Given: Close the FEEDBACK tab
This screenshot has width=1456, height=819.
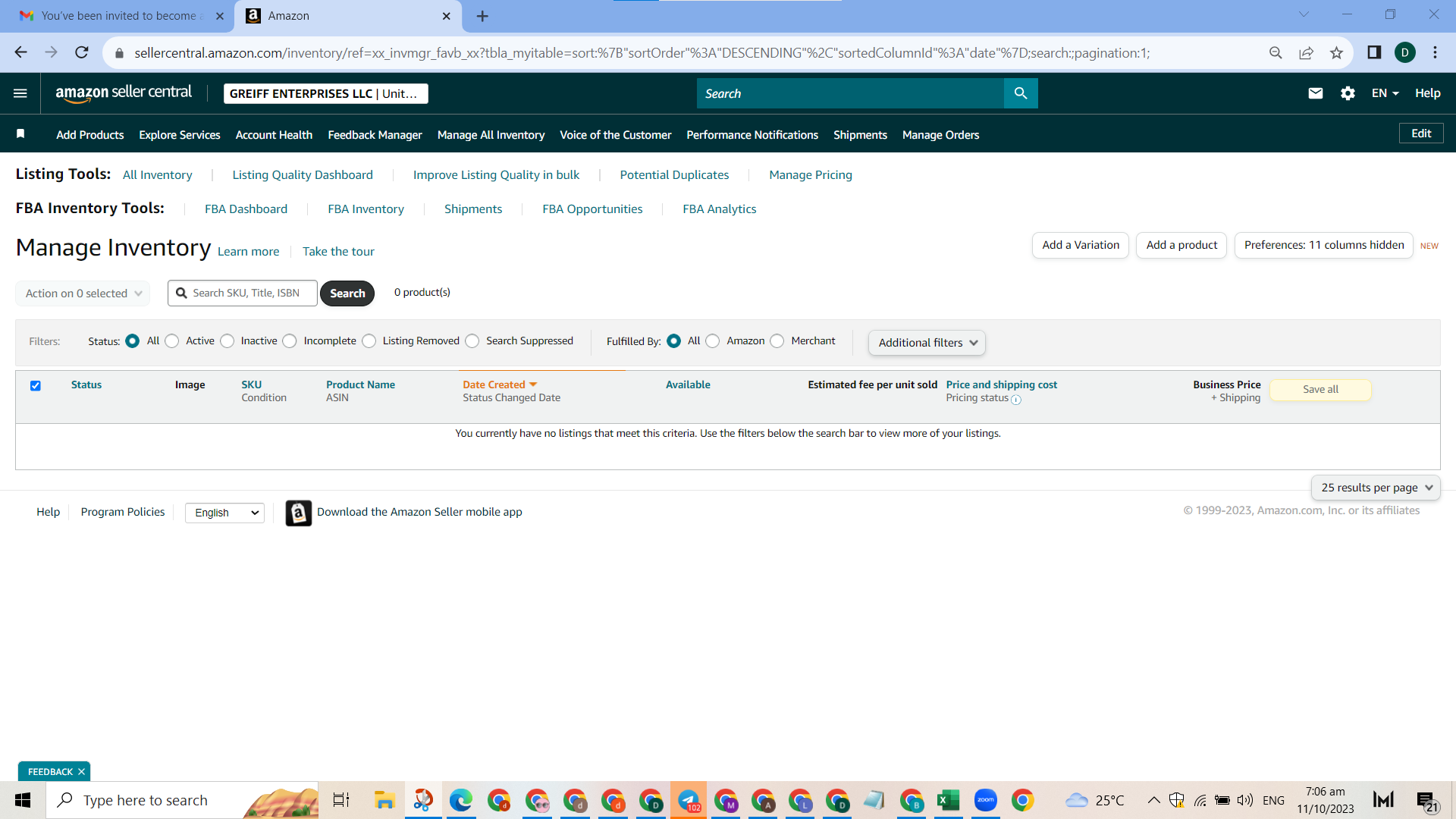Looking at the screenshot, I should [x=81, y=772].
